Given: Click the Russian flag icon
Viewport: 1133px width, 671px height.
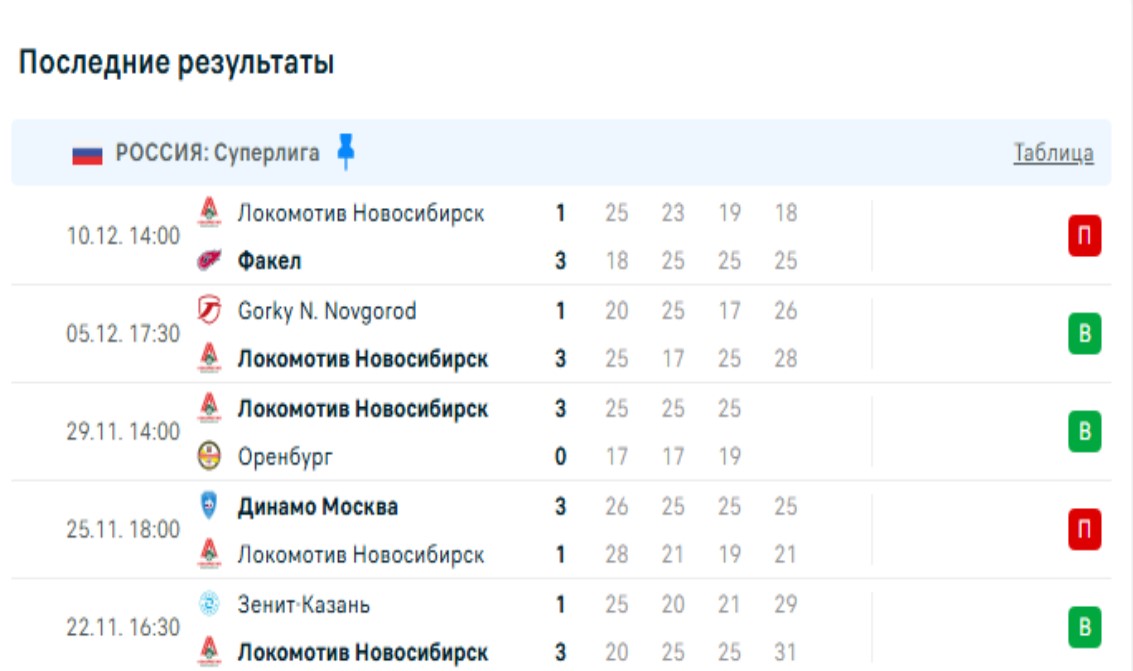Looking at the screenshot, I should tap(87, 155).
